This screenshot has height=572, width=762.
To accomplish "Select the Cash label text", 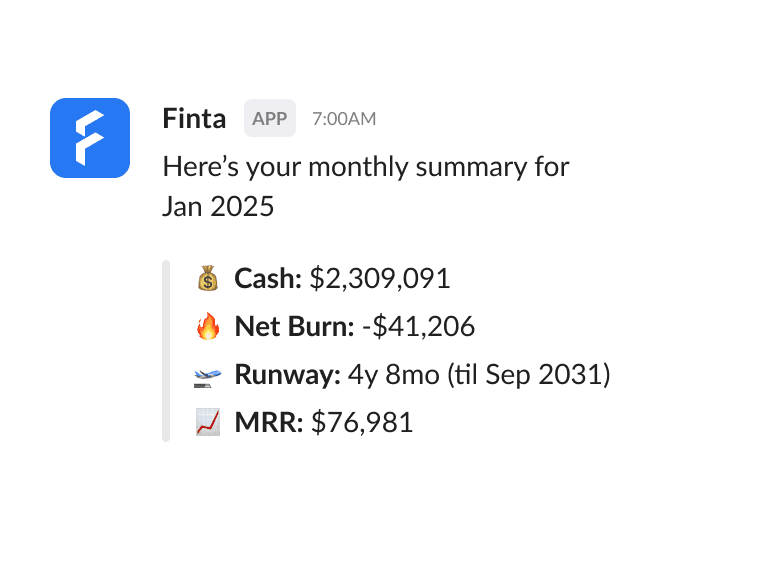I will (268, 278).
